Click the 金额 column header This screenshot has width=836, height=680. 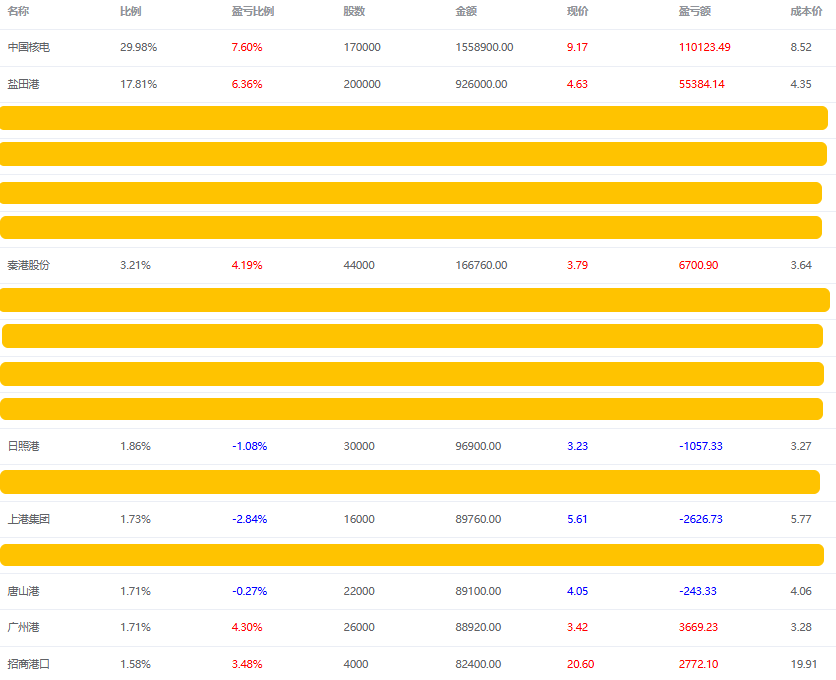(466, 11)
